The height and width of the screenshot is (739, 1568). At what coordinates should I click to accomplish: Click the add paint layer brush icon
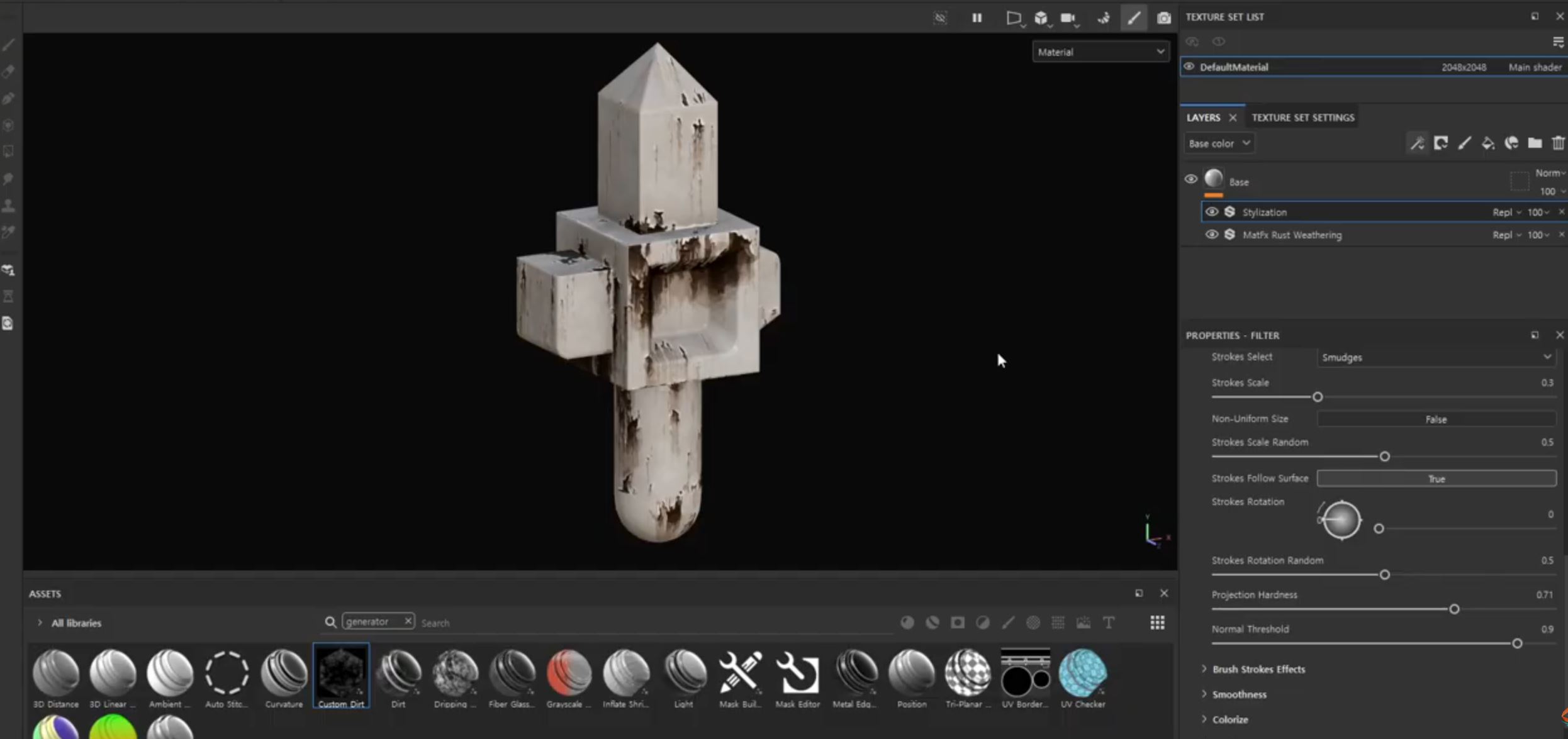point(1464,143)
